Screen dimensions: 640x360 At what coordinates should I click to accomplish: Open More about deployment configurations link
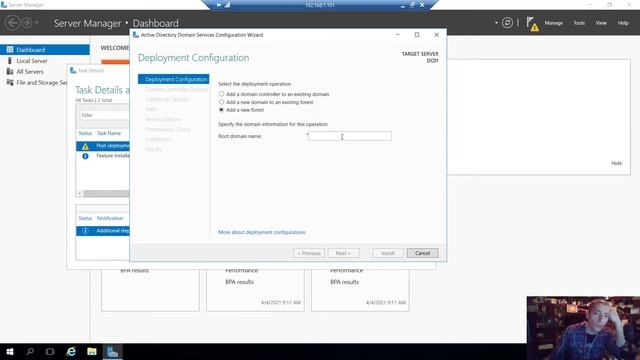click(262, 232)
